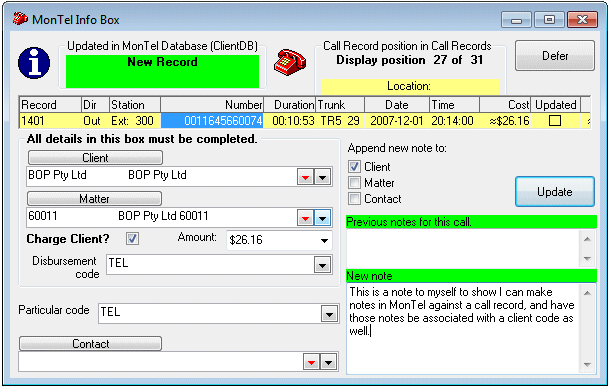Maximize the MonTel Info Box window

[x=549, y=19]
